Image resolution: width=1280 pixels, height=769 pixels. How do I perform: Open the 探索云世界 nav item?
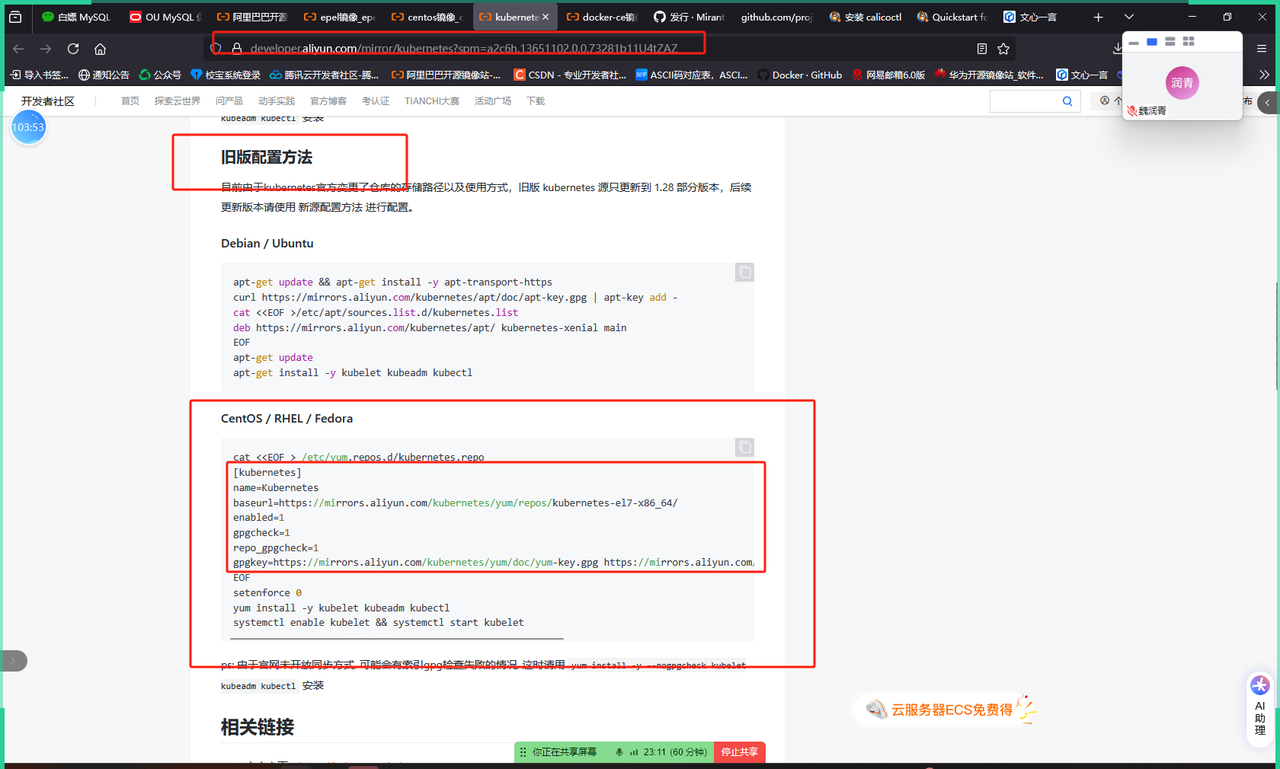click(177, 101)
